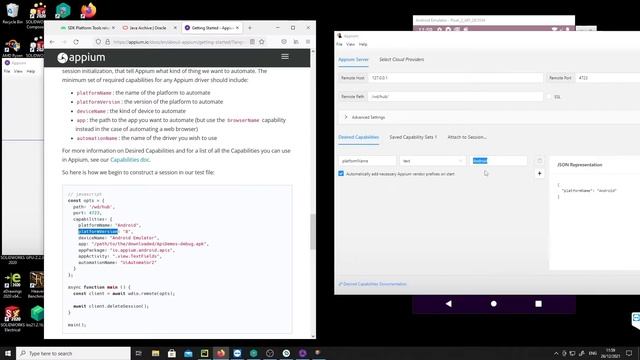Open the Appium Server tab
This screenshot has width=640, height=360.
(x=353, y=60)
